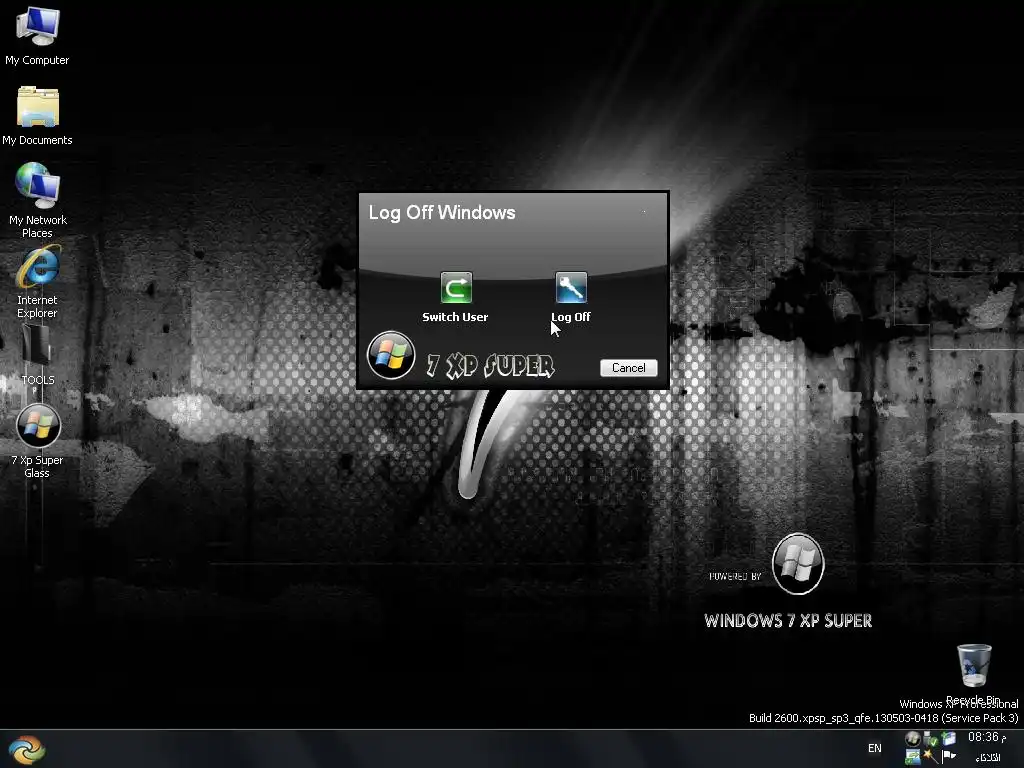This screenshot has width=1024, height=768.
Task: Click the white flag tray icon
Action: [x=949, y=757]
